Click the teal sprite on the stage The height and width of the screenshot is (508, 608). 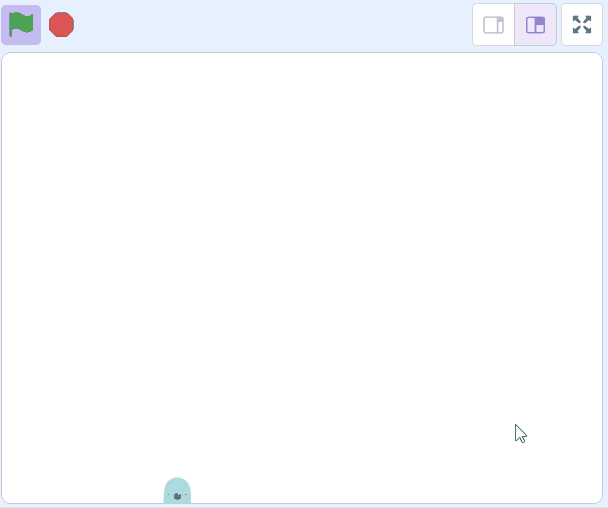click(x=177, y=491)
